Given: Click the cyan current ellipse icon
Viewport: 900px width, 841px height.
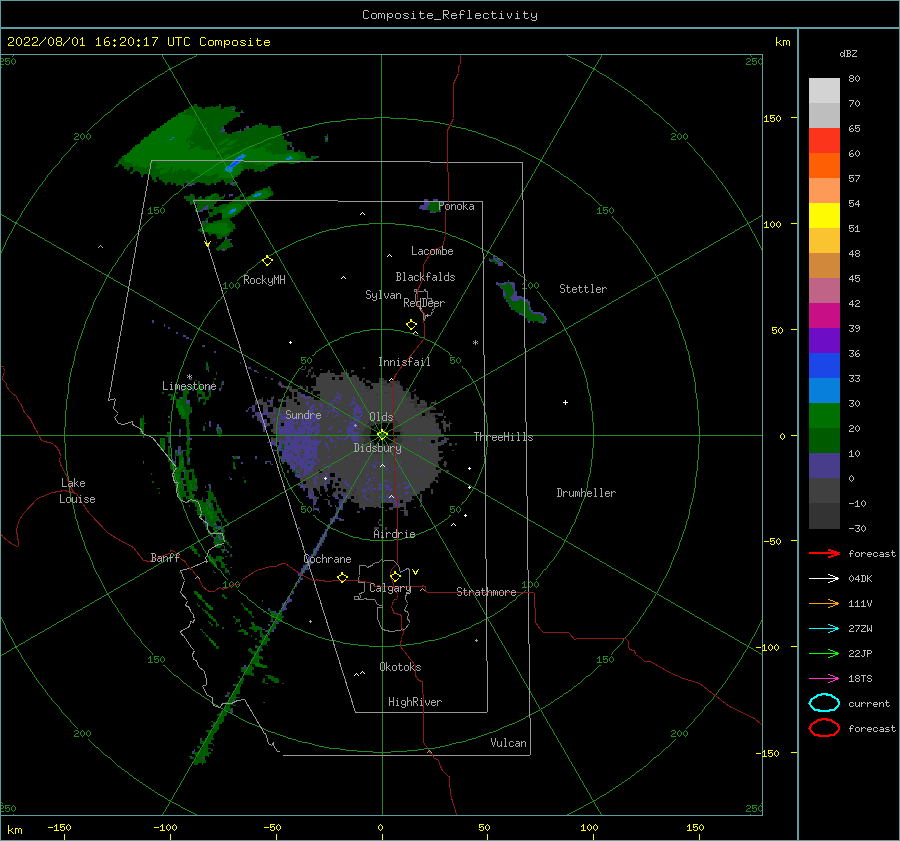Looking at the screenshot, I should 824,703.
